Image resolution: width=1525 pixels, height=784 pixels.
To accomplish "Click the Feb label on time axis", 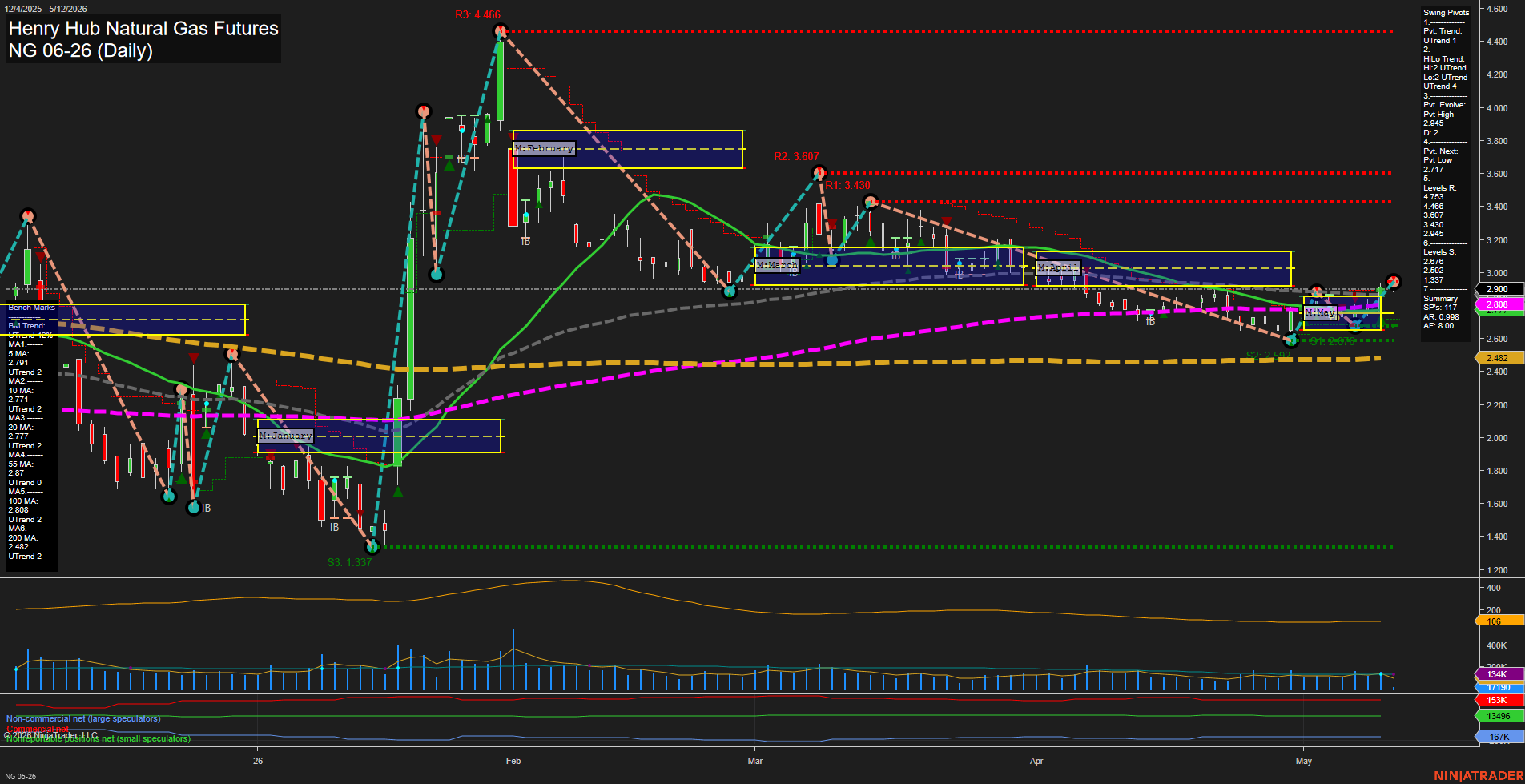I will pos(513,761).
